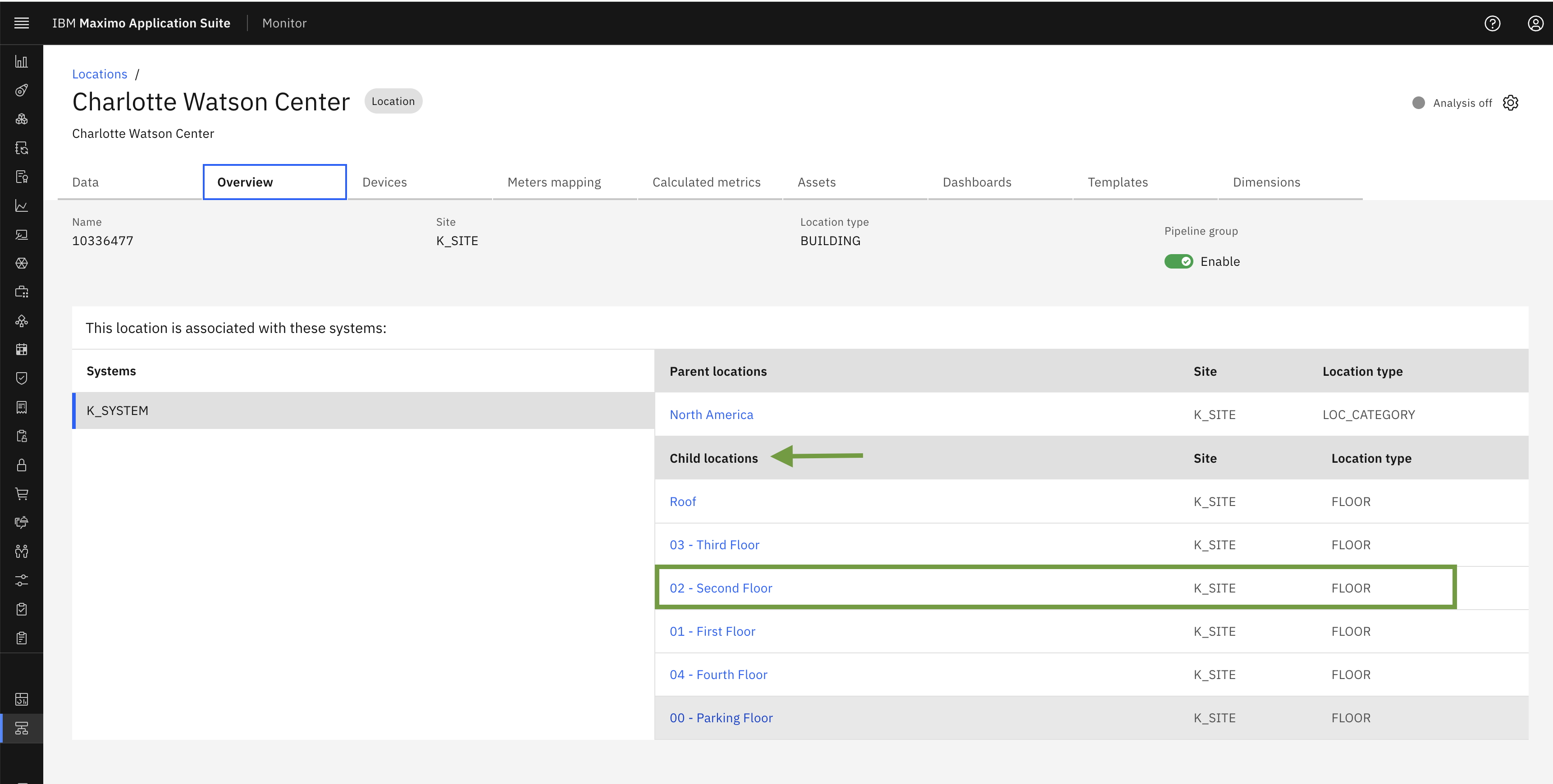Screen dimensions: 1553x784
Task: Open the help question-mark icon
Action: tap(1492, 23)
